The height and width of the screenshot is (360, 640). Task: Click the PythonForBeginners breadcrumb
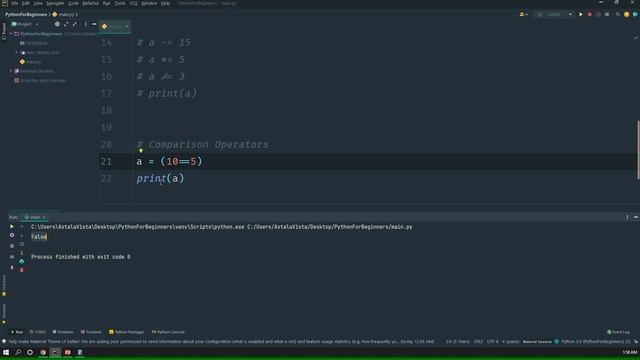click(x=26, y=14)
